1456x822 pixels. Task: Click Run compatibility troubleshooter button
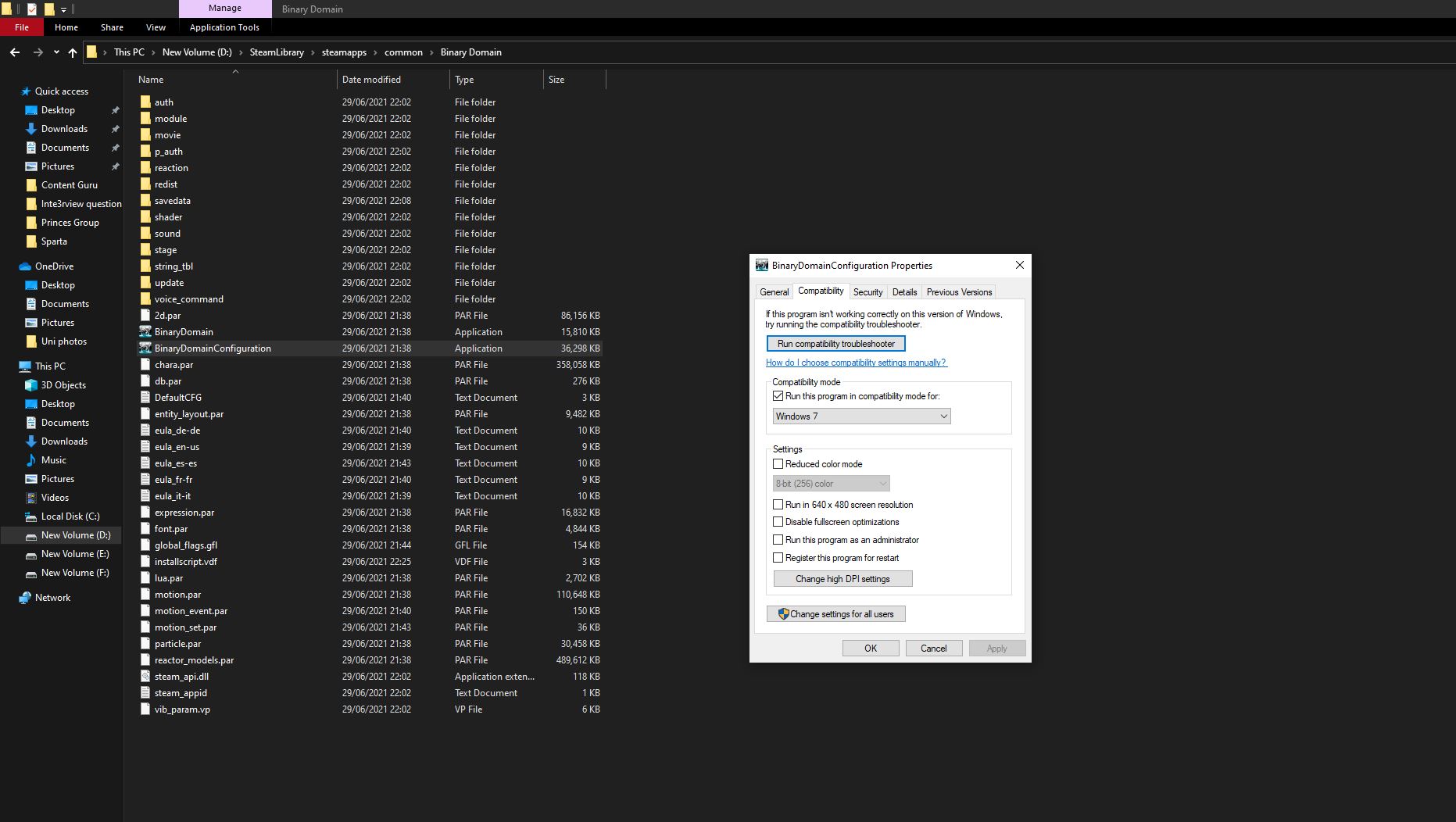point(835,344)
